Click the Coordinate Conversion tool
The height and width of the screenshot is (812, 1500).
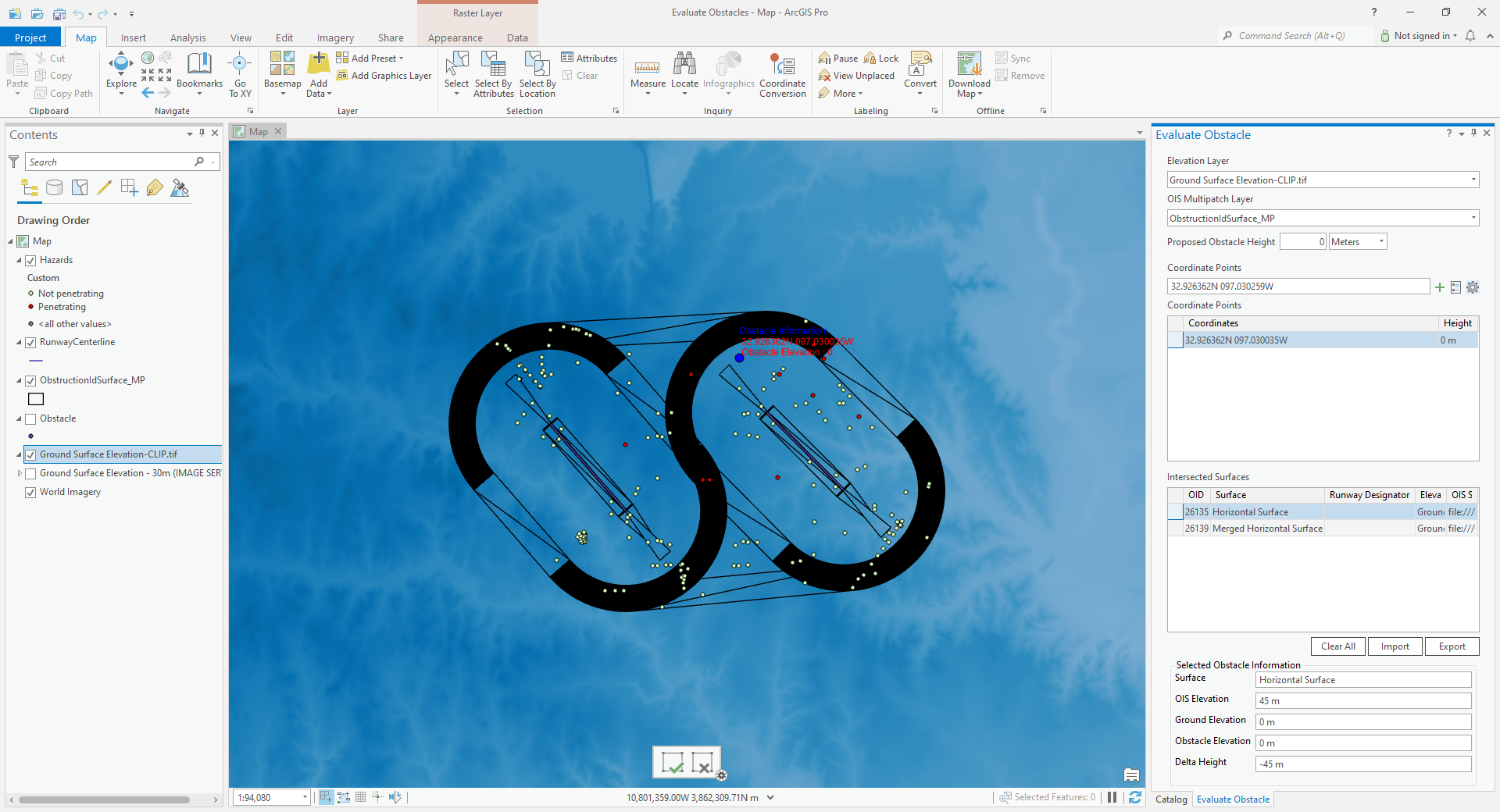click(782, 73)
